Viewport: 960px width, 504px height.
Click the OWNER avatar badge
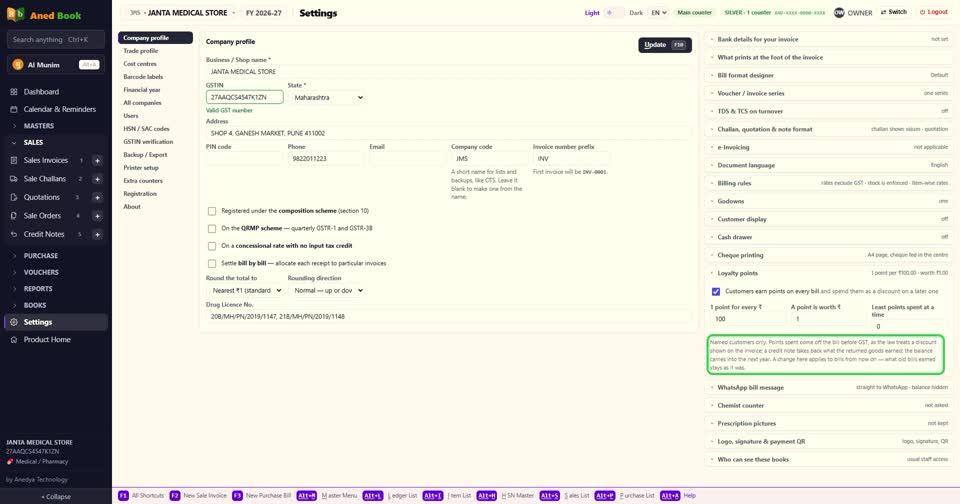click(x=839, y=12)
